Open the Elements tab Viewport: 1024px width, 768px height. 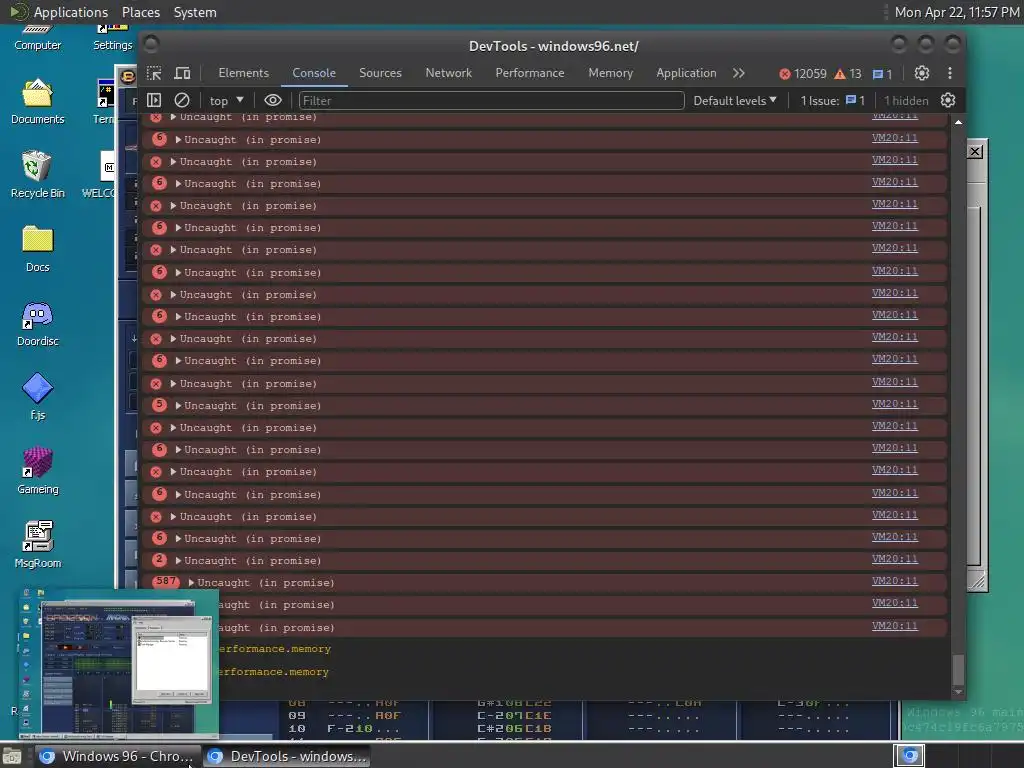coord(244,73)
